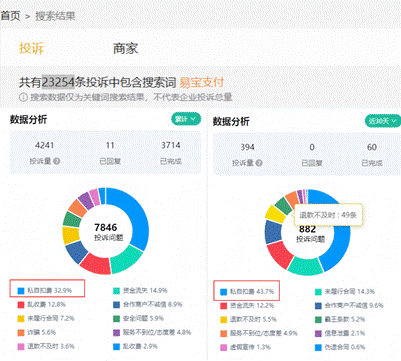Toggle the 未履行合同 7.2% legend item
This screenshot has height=361, width=401.
(x=46, y=318)
